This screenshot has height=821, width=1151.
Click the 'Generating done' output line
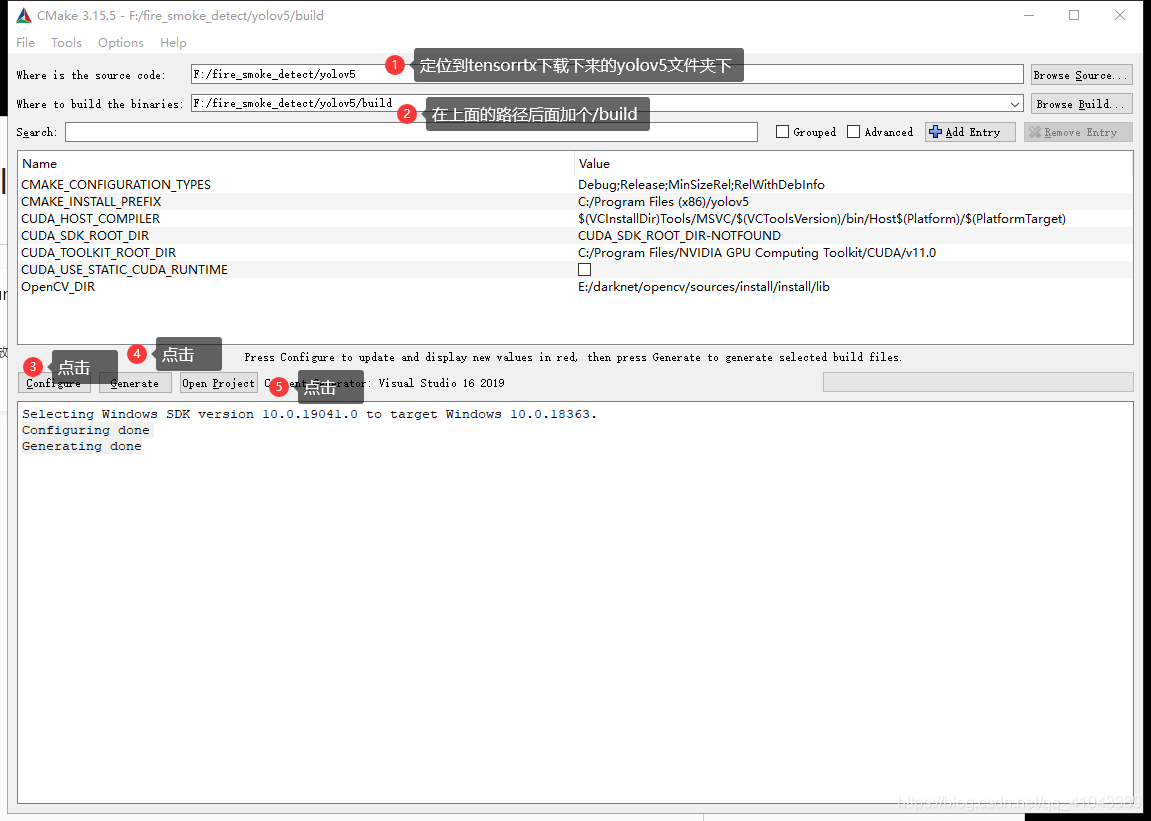[81, 446]
